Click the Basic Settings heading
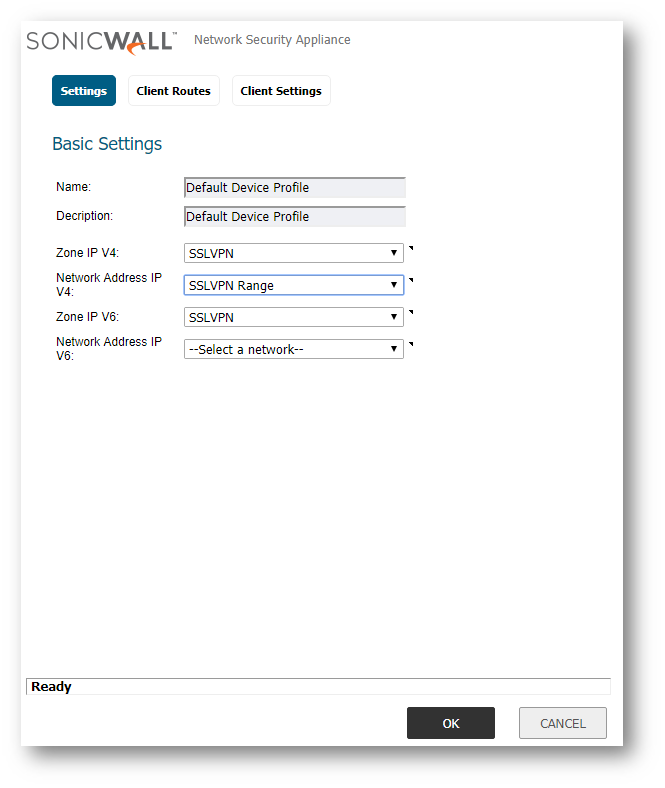 coord(107,144)
